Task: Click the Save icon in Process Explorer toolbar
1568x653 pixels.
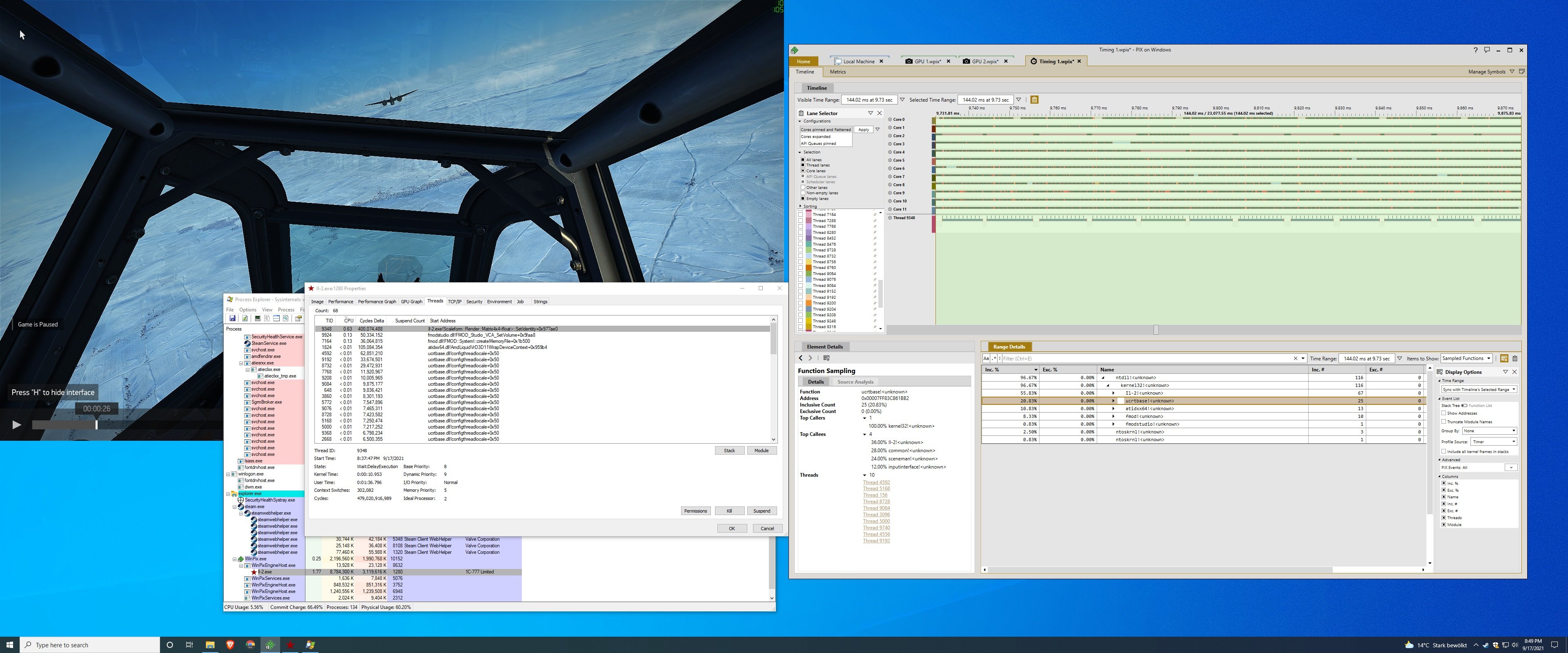Action: click(x=232, y=318)
